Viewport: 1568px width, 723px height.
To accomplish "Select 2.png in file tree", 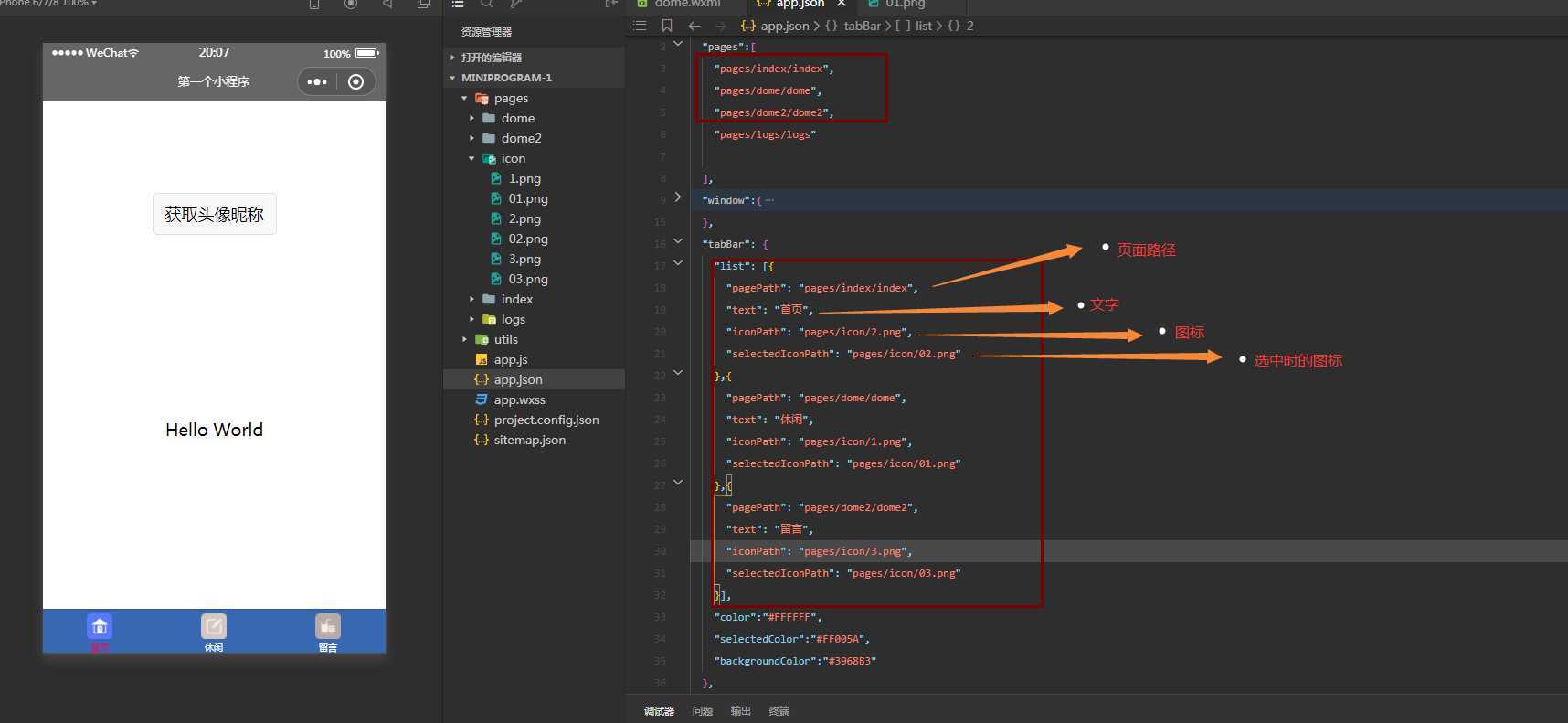I will click(x=534, y=218).
